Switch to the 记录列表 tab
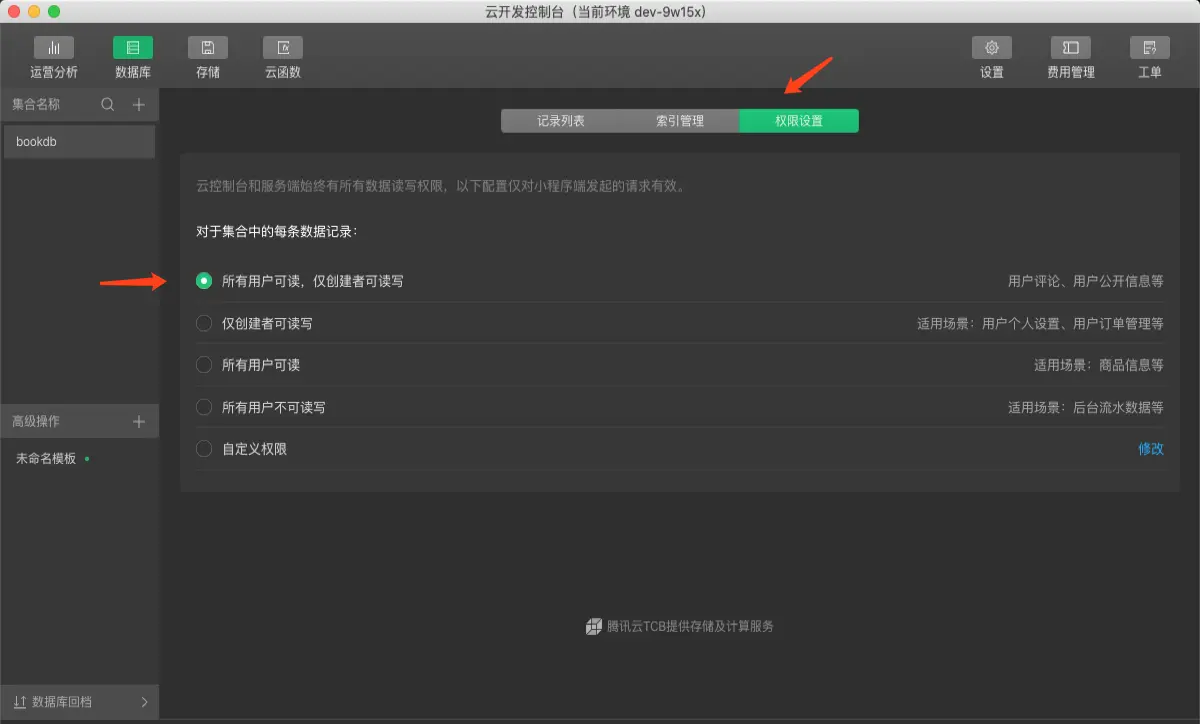The image size is (1200, 724). [561, 121]
